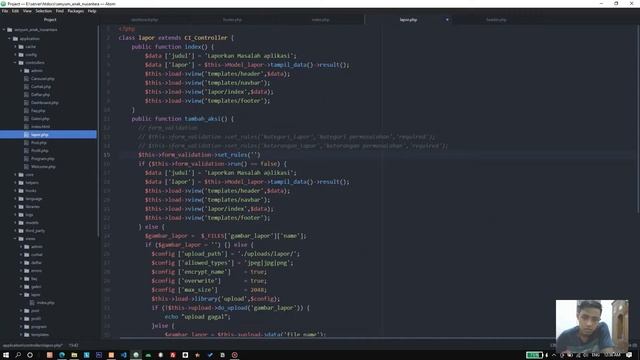Image resolution: width=640 pixels, height=360 pixels.
Task: Collapse the controllers folder
Action: coord(16,63)
